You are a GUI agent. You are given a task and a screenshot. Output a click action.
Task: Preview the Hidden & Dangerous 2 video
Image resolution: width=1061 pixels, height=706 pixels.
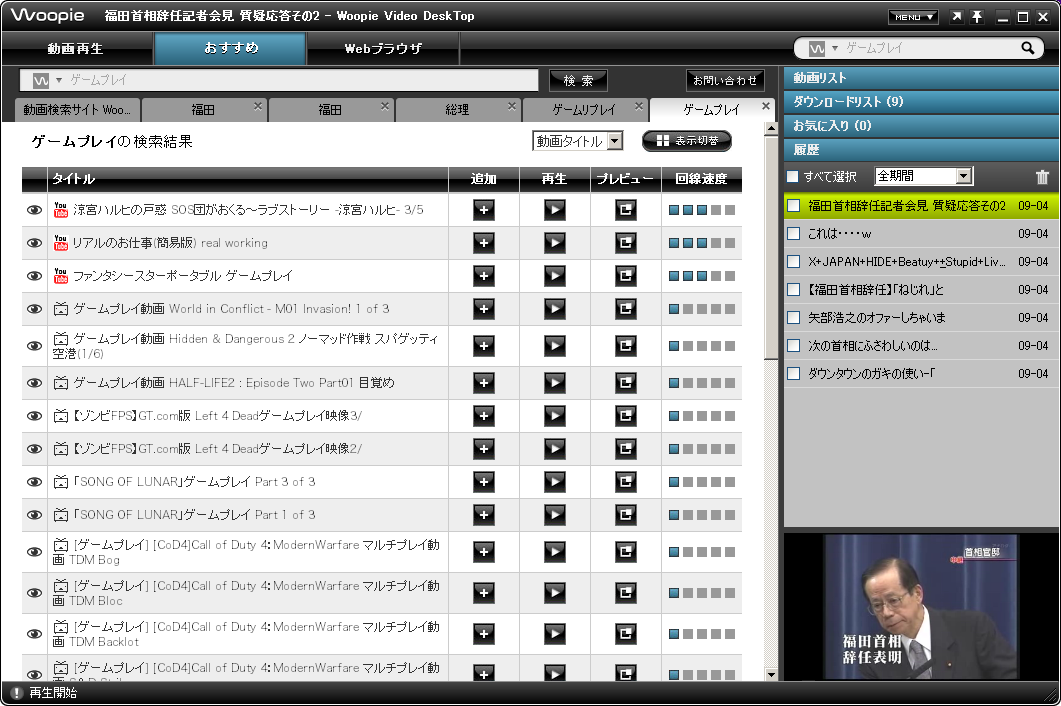625,346
